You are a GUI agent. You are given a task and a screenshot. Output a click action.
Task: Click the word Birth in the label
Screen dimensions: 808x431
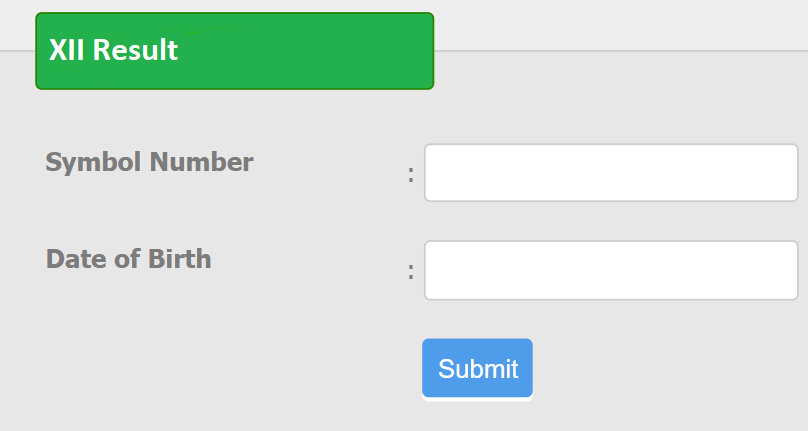click(x=180, y=259)
